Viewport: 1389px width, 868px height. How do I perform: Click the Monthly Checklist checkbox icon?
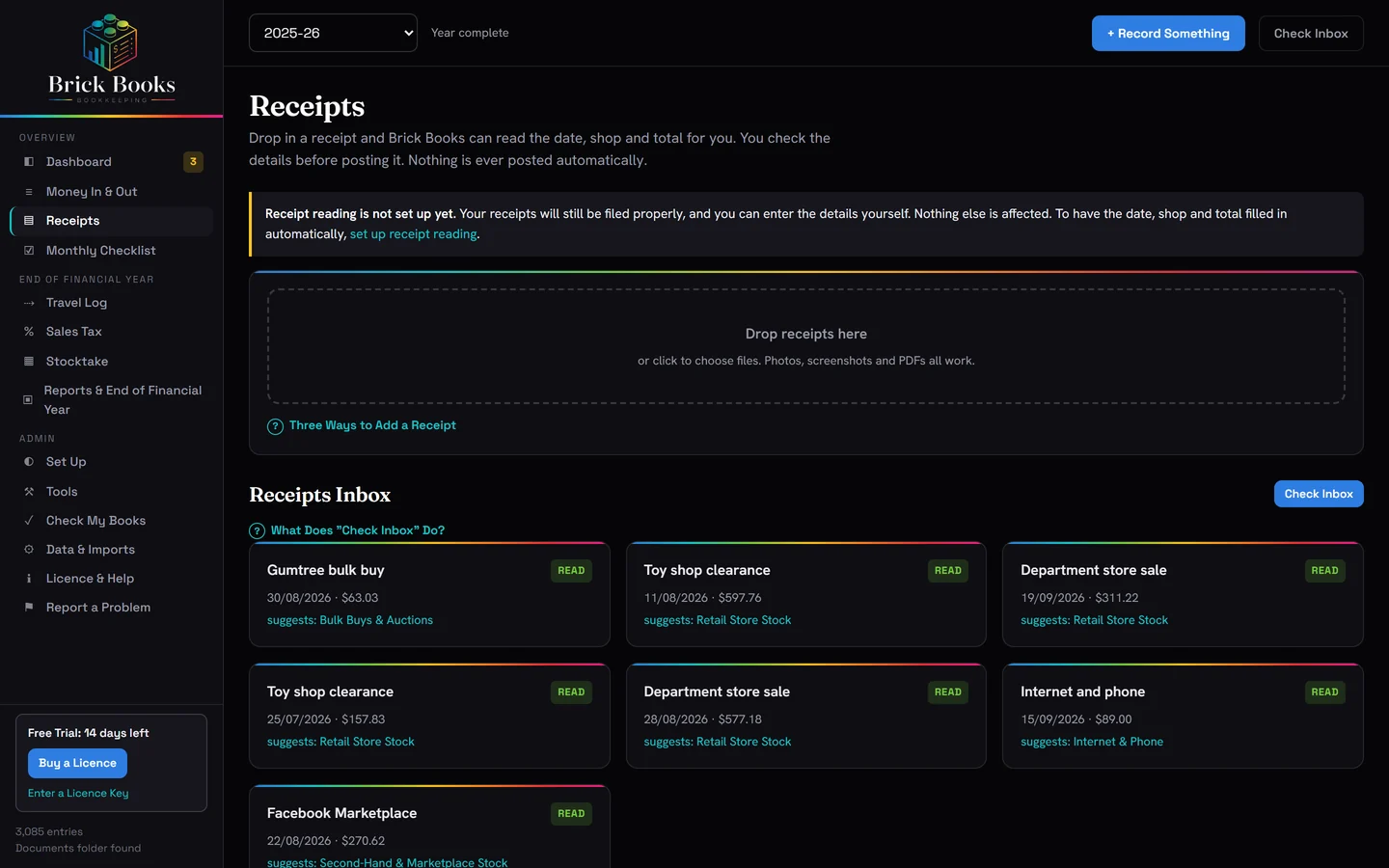pyautogui.click(x=29, y=251)
